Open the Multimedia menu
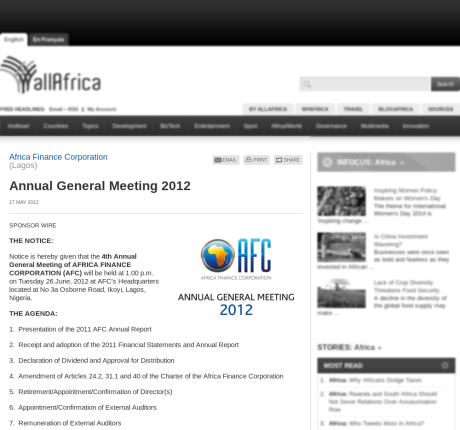Image resolution: width=460 pixels, height=430 pixels. (x=375, y=126)
